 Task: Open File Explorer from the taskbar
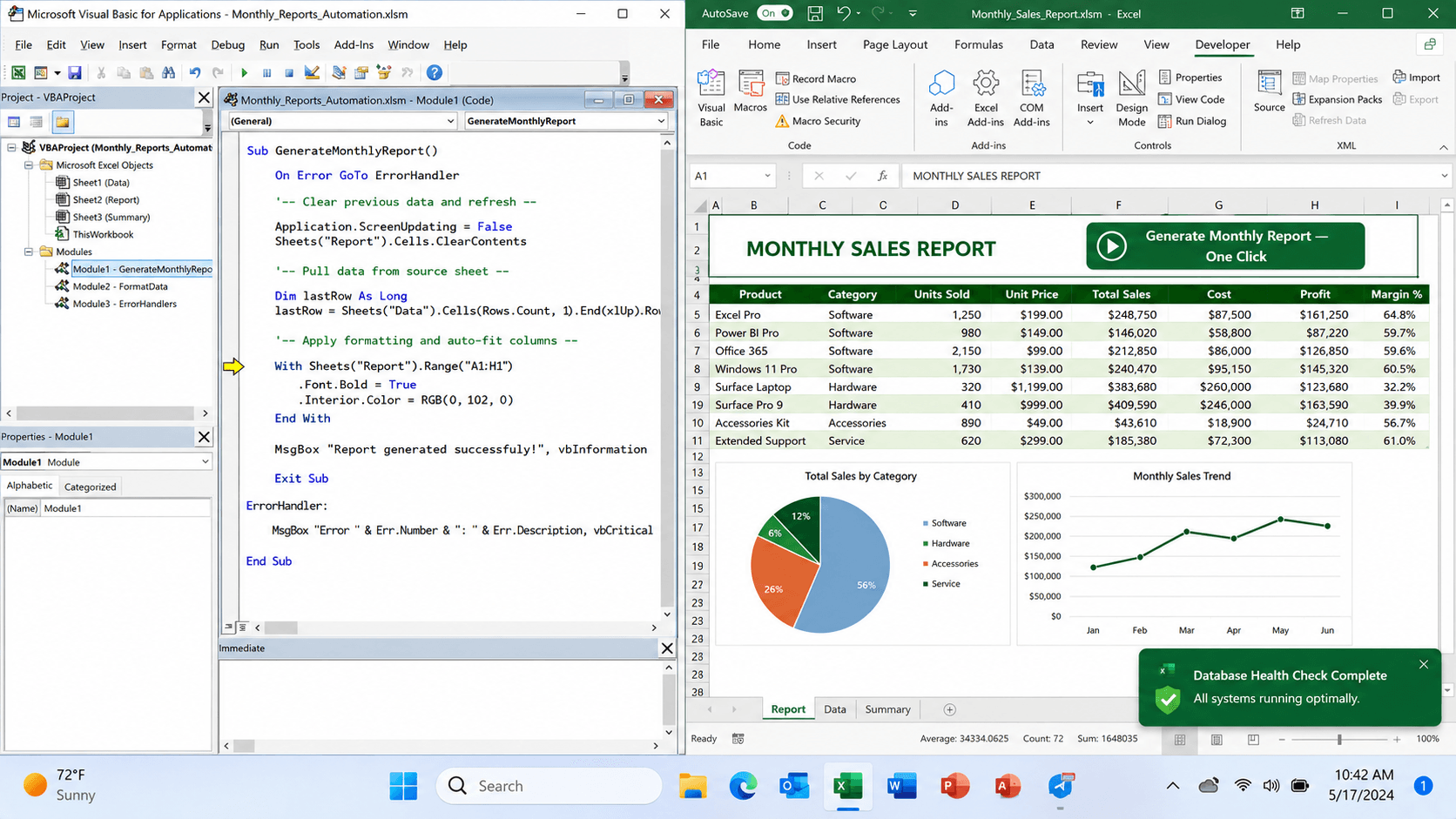tap(693, 786)
